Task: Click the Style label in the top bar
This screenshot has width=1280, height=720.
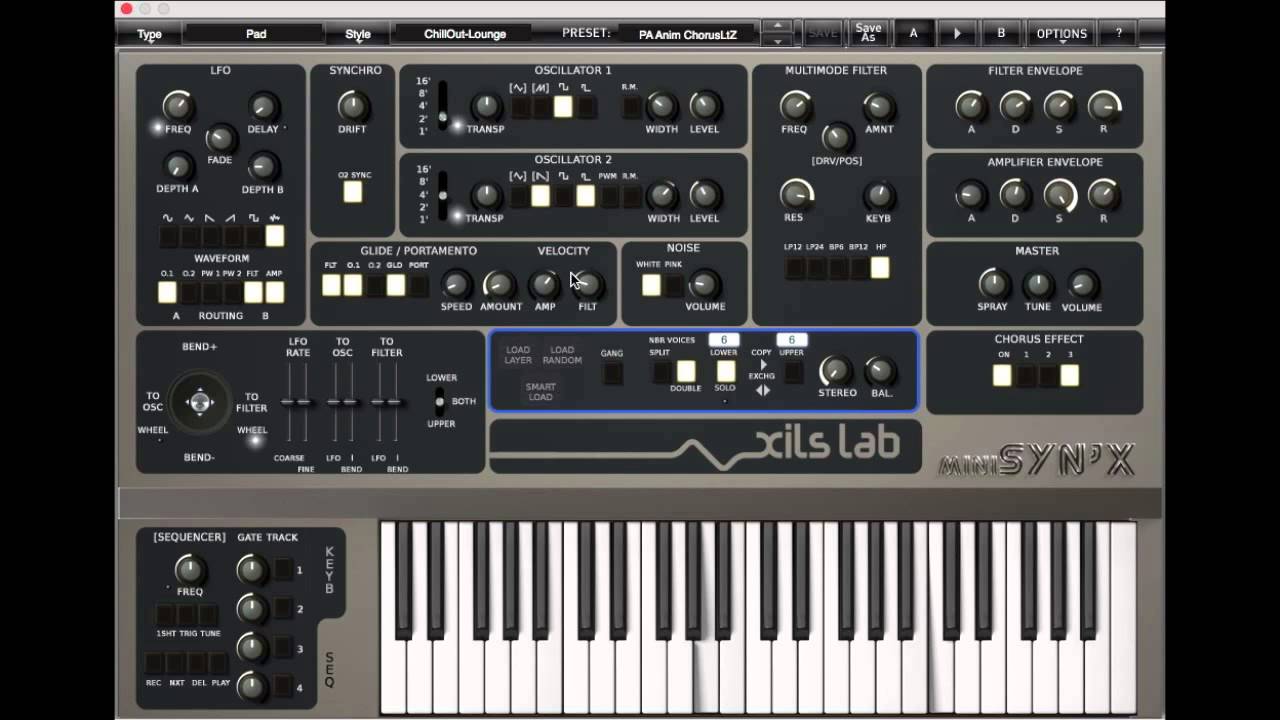Action: (x=358, y=34)
